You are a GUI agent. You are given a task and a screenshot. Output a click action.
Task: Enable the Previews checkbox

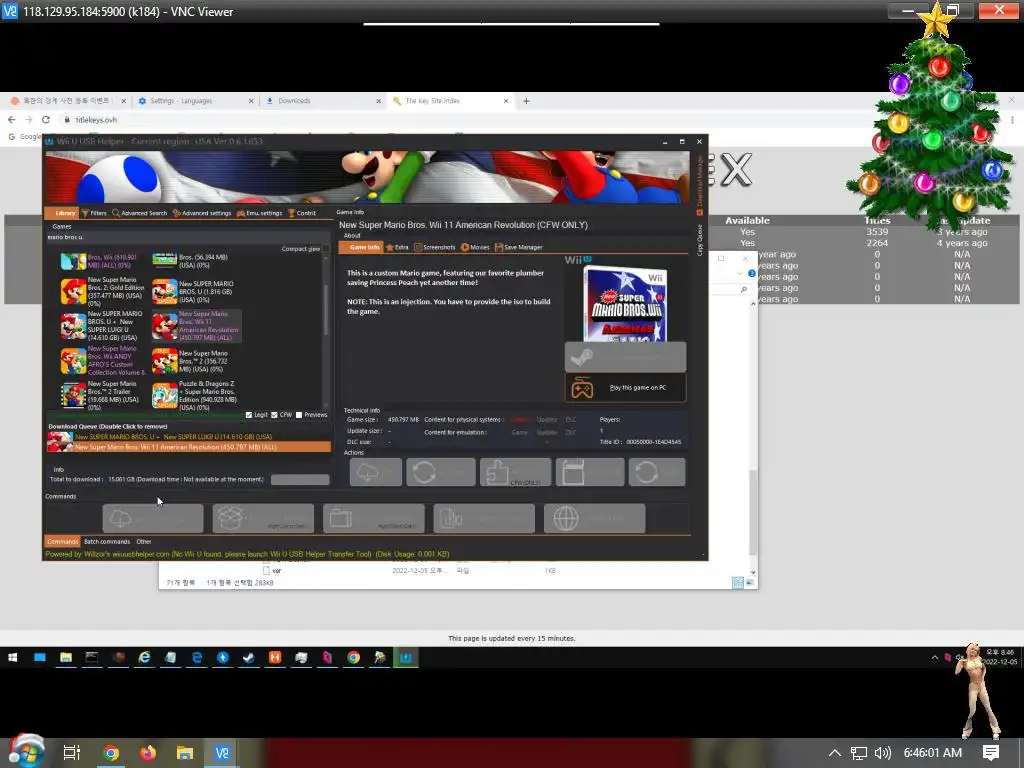299,415
